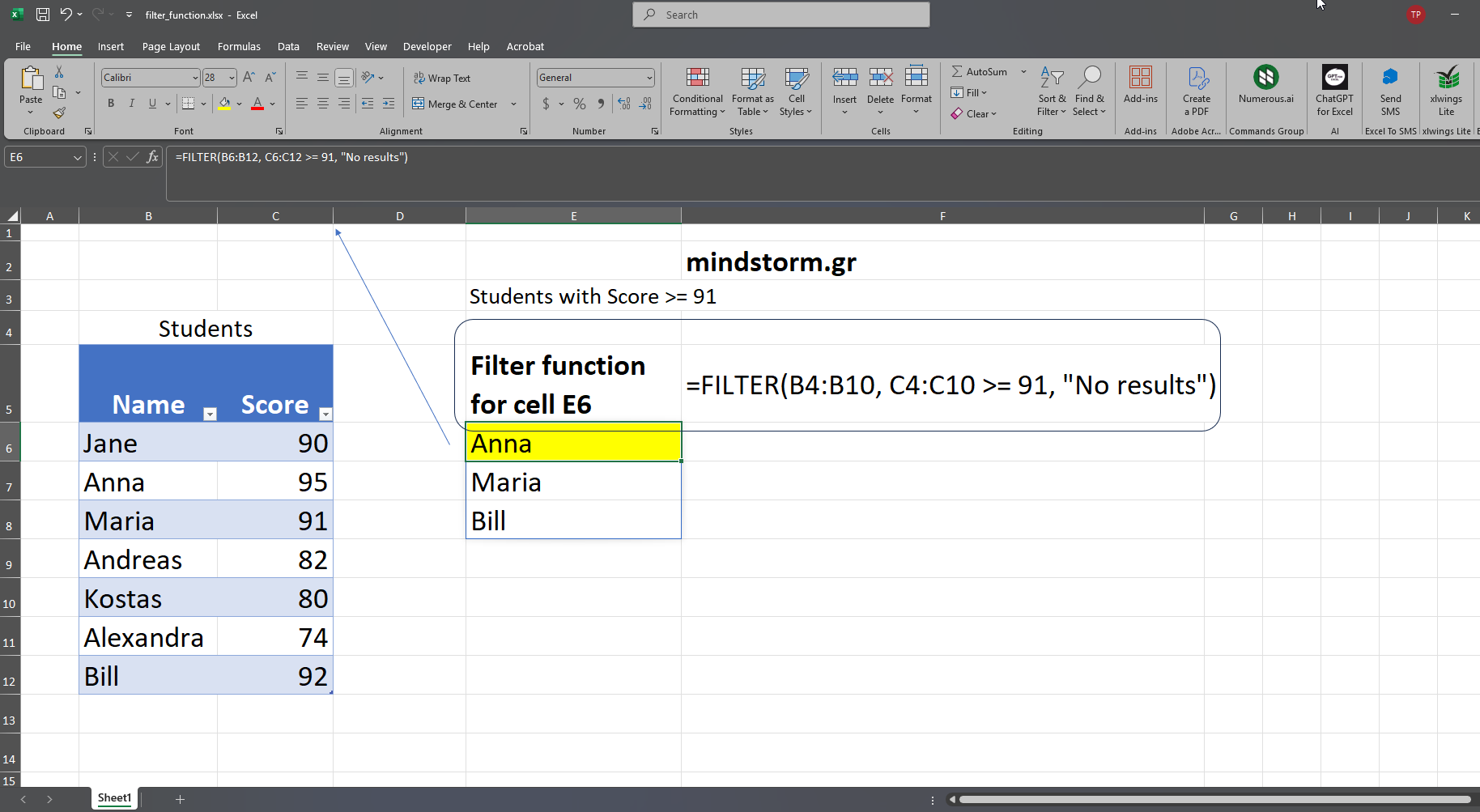
Task: Apply the yellow fill color swatch
Action: click(224, 104)
